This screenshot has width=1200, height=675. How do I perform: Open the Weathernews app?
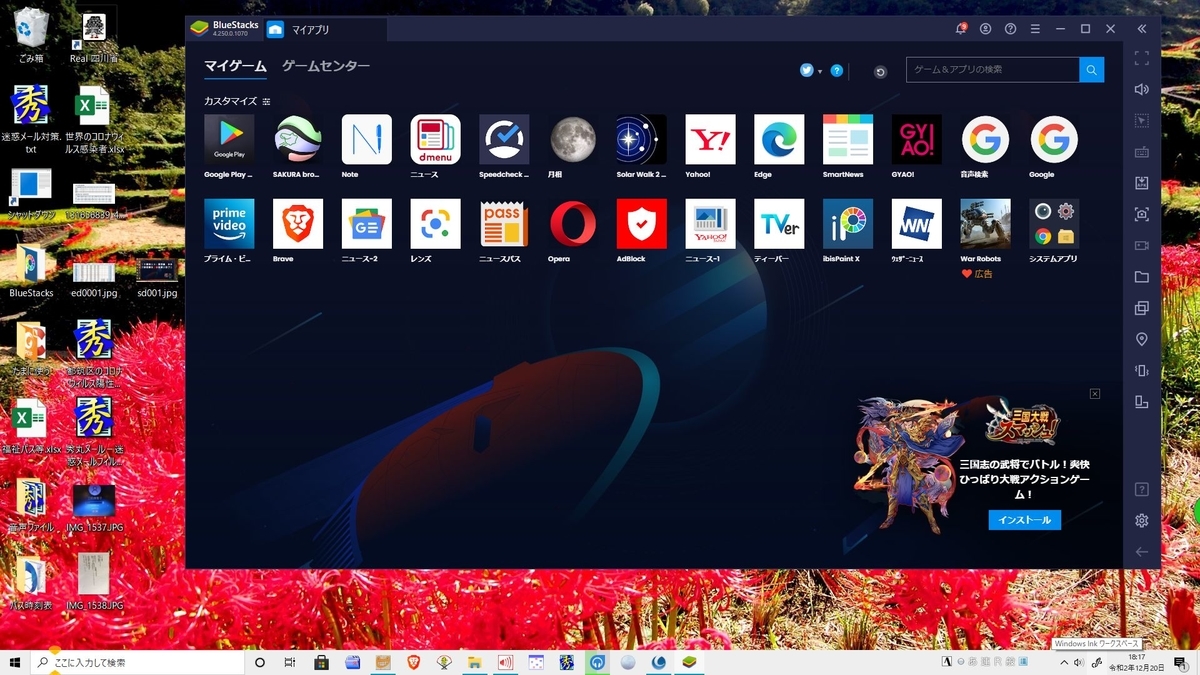[917, 223]
